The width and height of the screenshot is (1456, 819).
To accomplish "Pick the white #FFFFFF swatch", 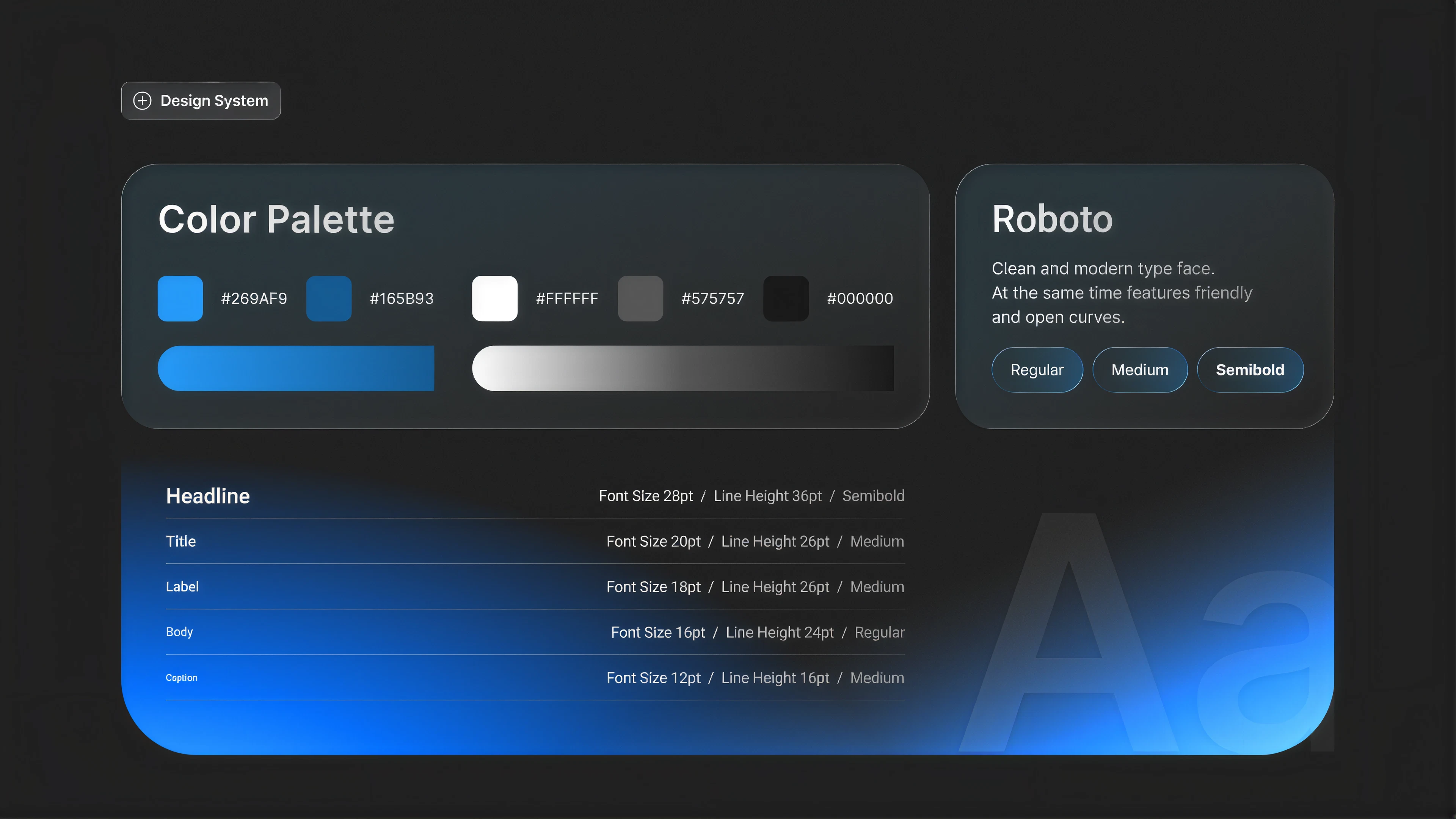I will point(494,298).
